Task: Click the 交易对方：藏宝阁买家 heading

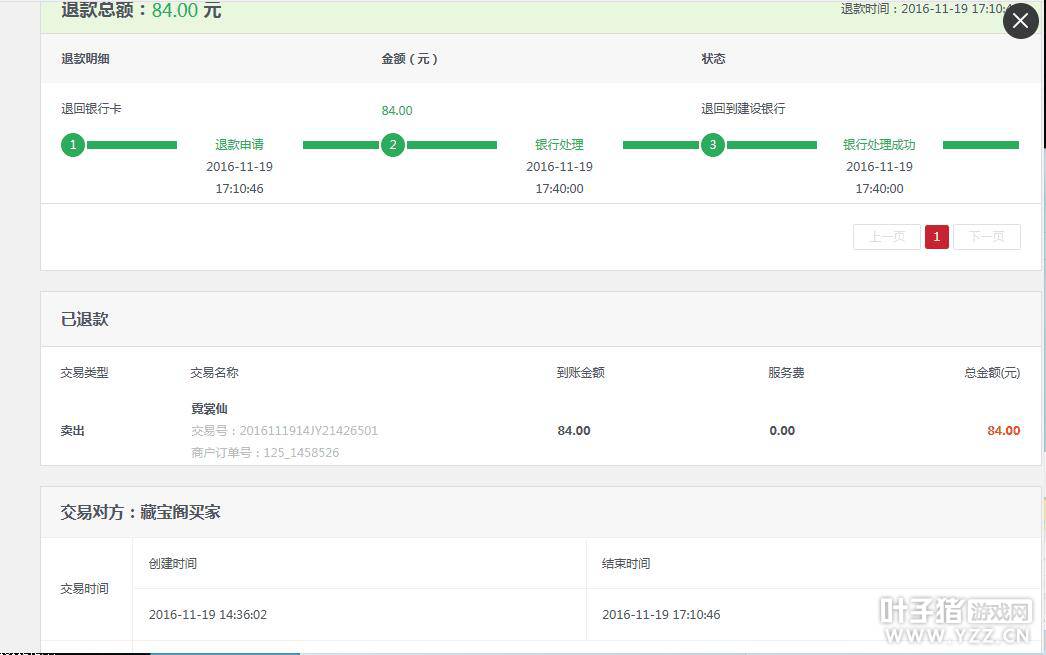Action: [141, 512]
